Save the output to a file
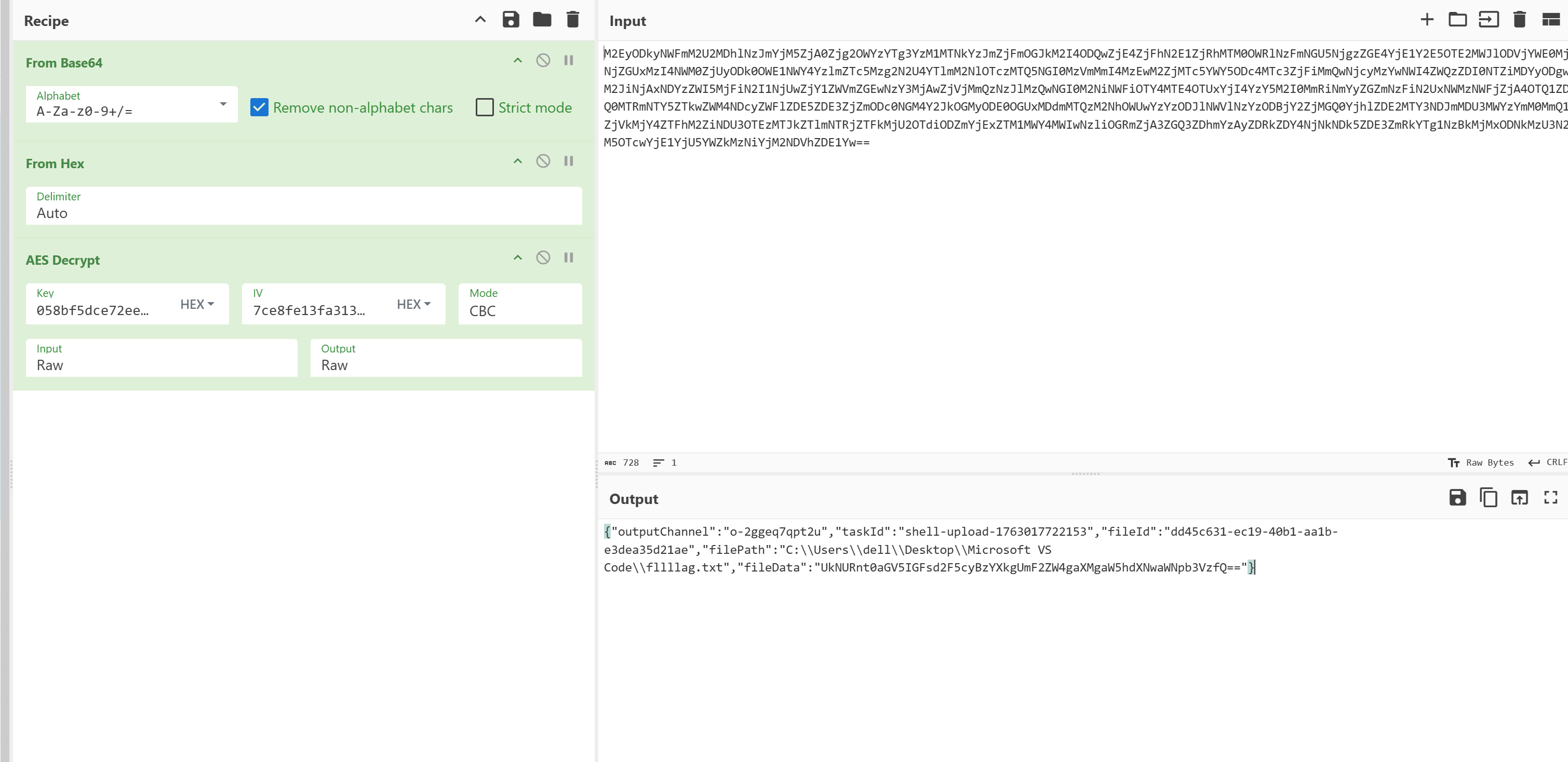 point(1457,497)
